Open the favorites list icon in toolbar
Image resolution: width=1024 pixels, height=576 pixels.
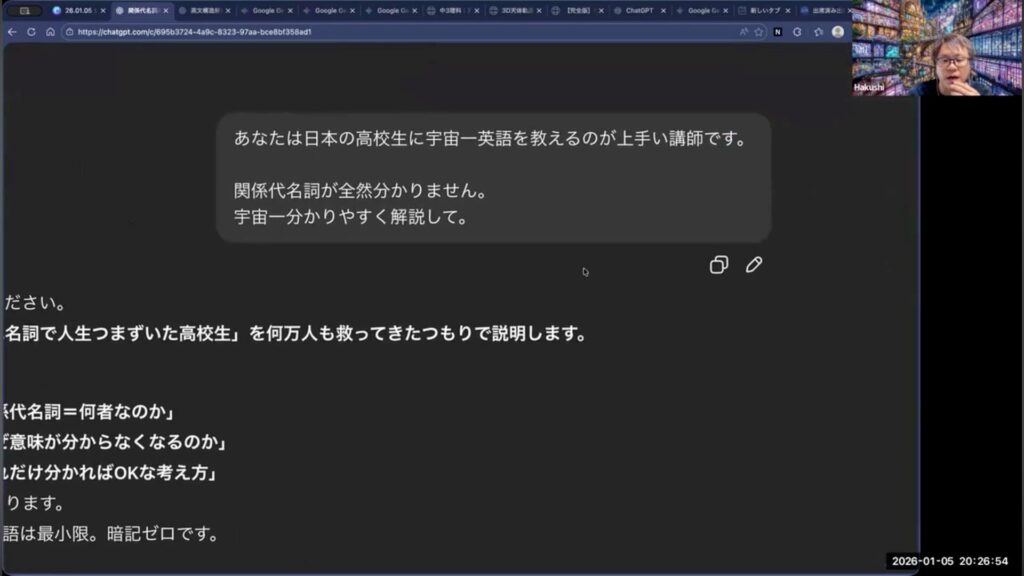[x=818, y=32]
